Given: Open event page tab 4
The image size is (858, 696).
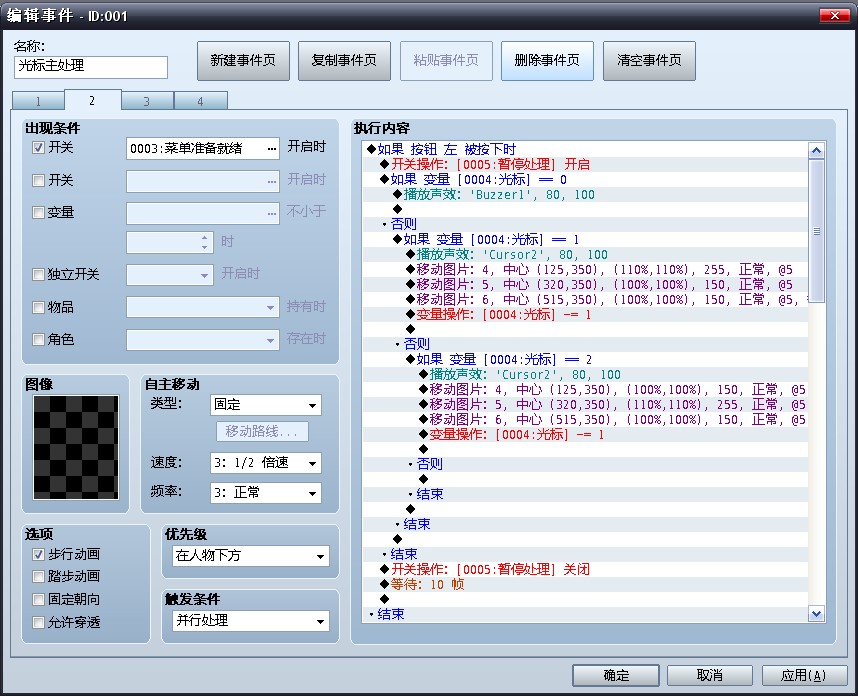Looking at the screenshot, I should 200,101.
